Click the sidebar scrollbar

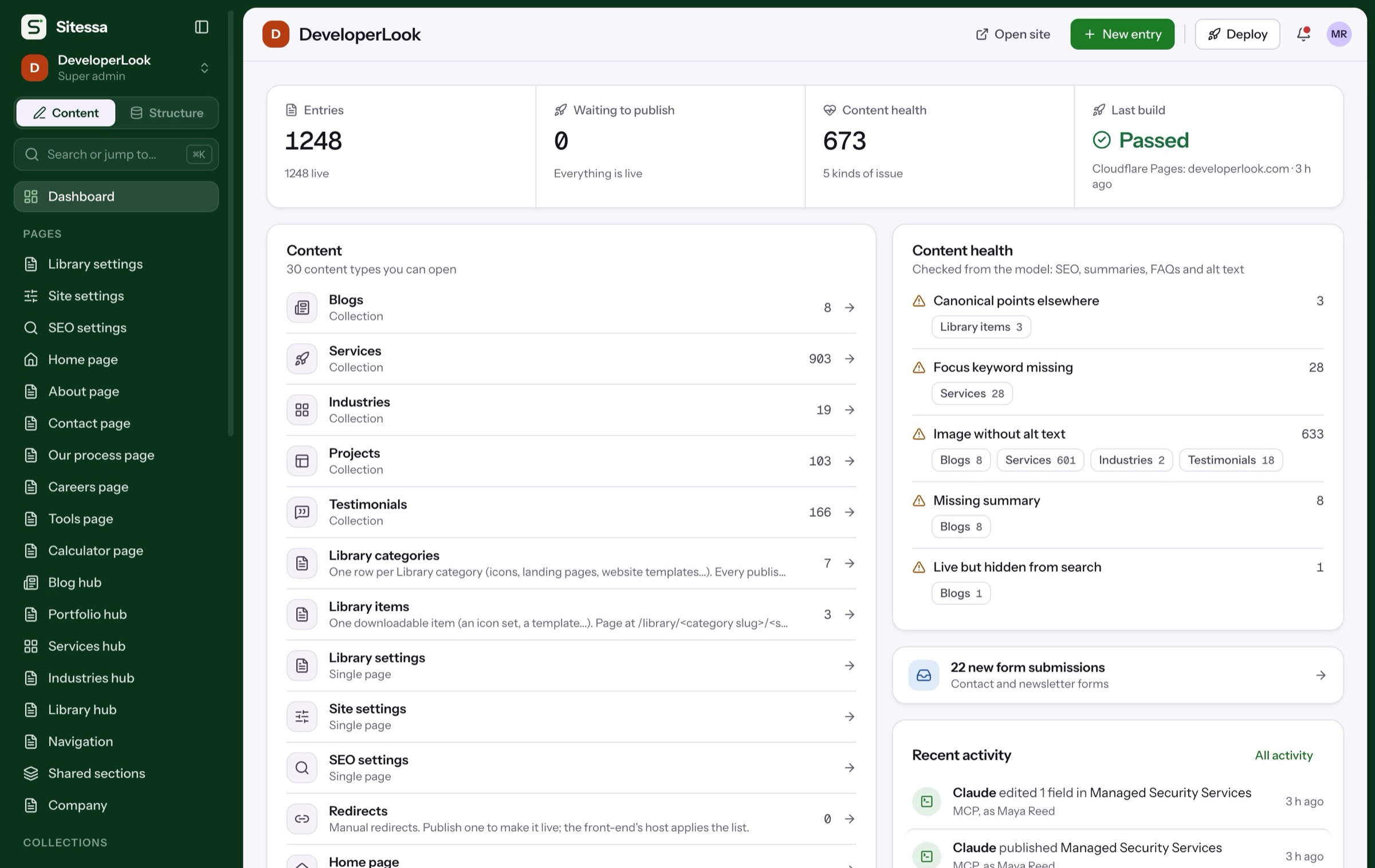[231, 223]
